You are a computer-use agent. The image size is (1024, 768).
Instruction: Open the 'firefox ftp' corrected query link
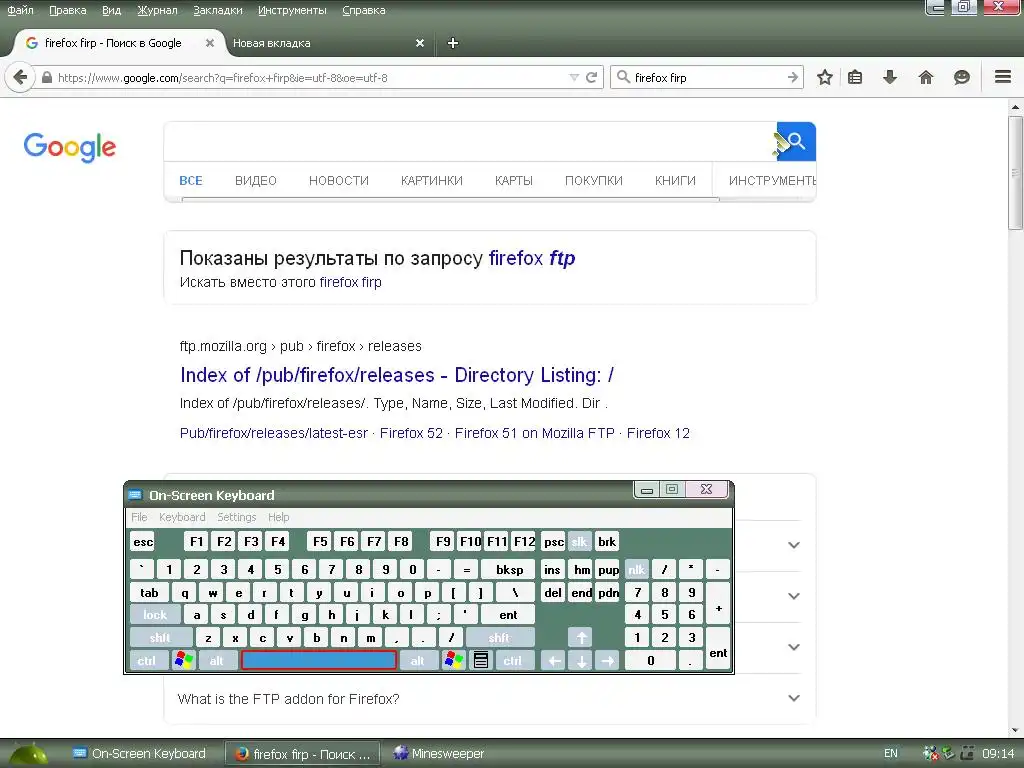[x=532, y=258]
